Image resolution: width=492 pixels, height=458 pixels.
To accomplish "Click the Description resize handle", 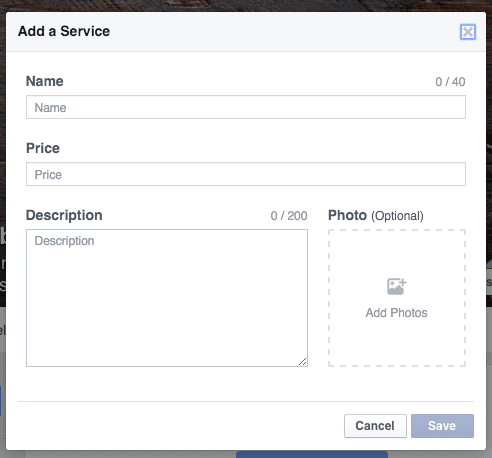I will [303, 362].
